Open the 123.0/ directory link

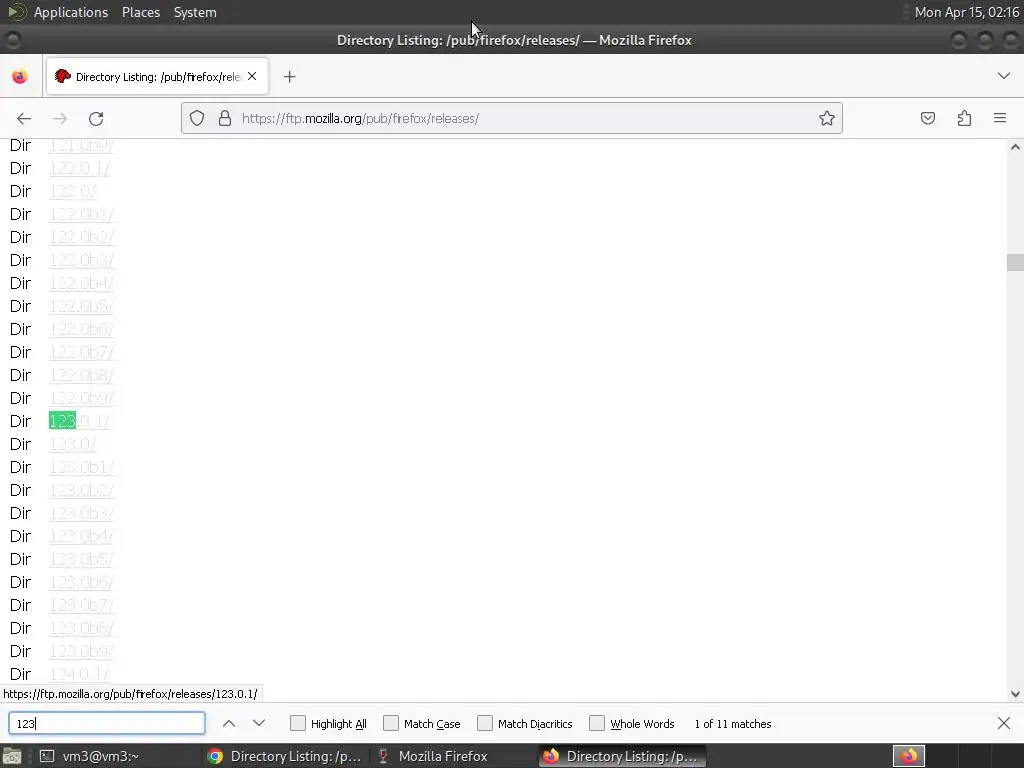pyautogui.click(x=72, y=444)
